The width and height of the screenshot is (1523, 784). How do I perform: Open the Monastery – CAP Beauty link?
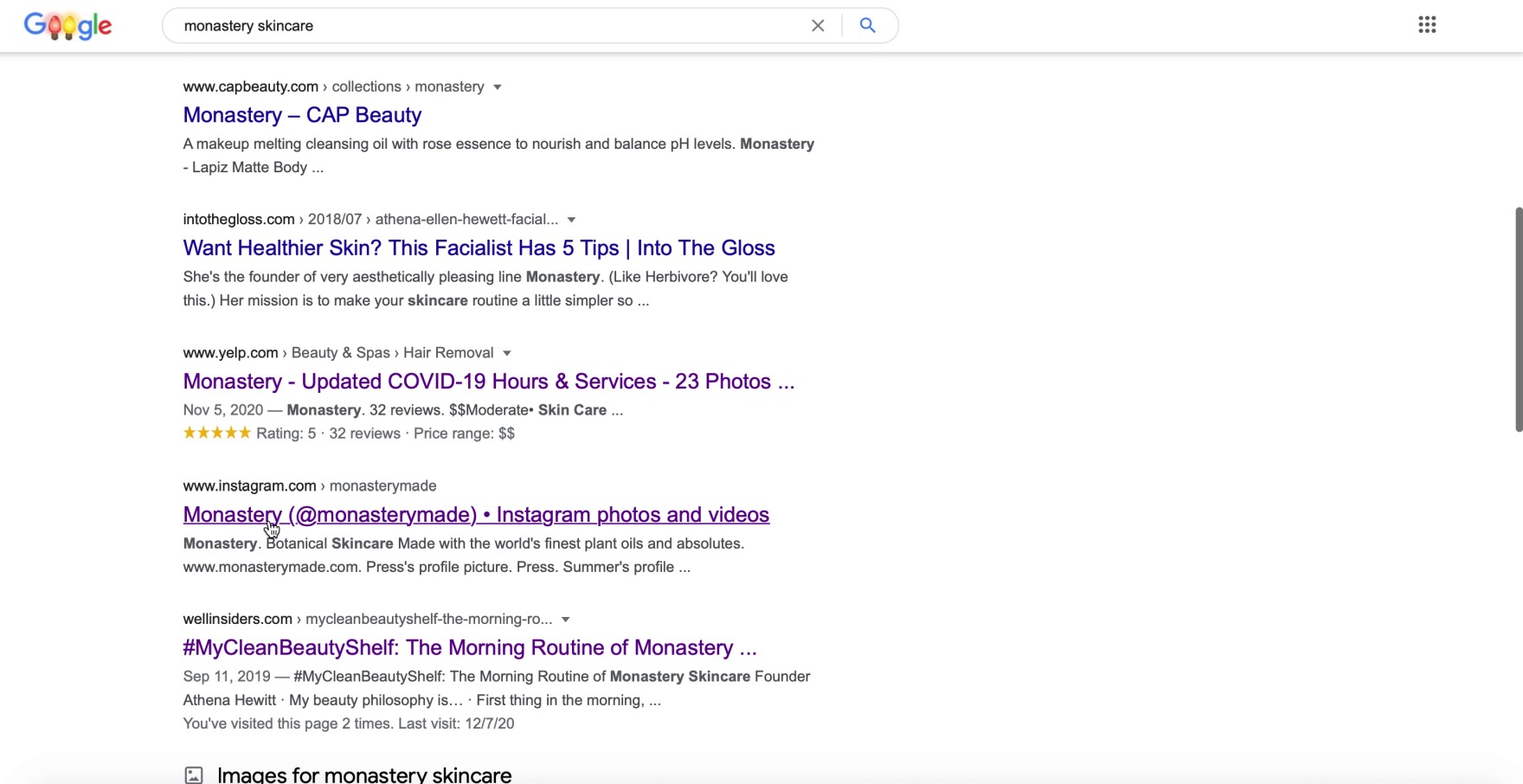(302, 115)
